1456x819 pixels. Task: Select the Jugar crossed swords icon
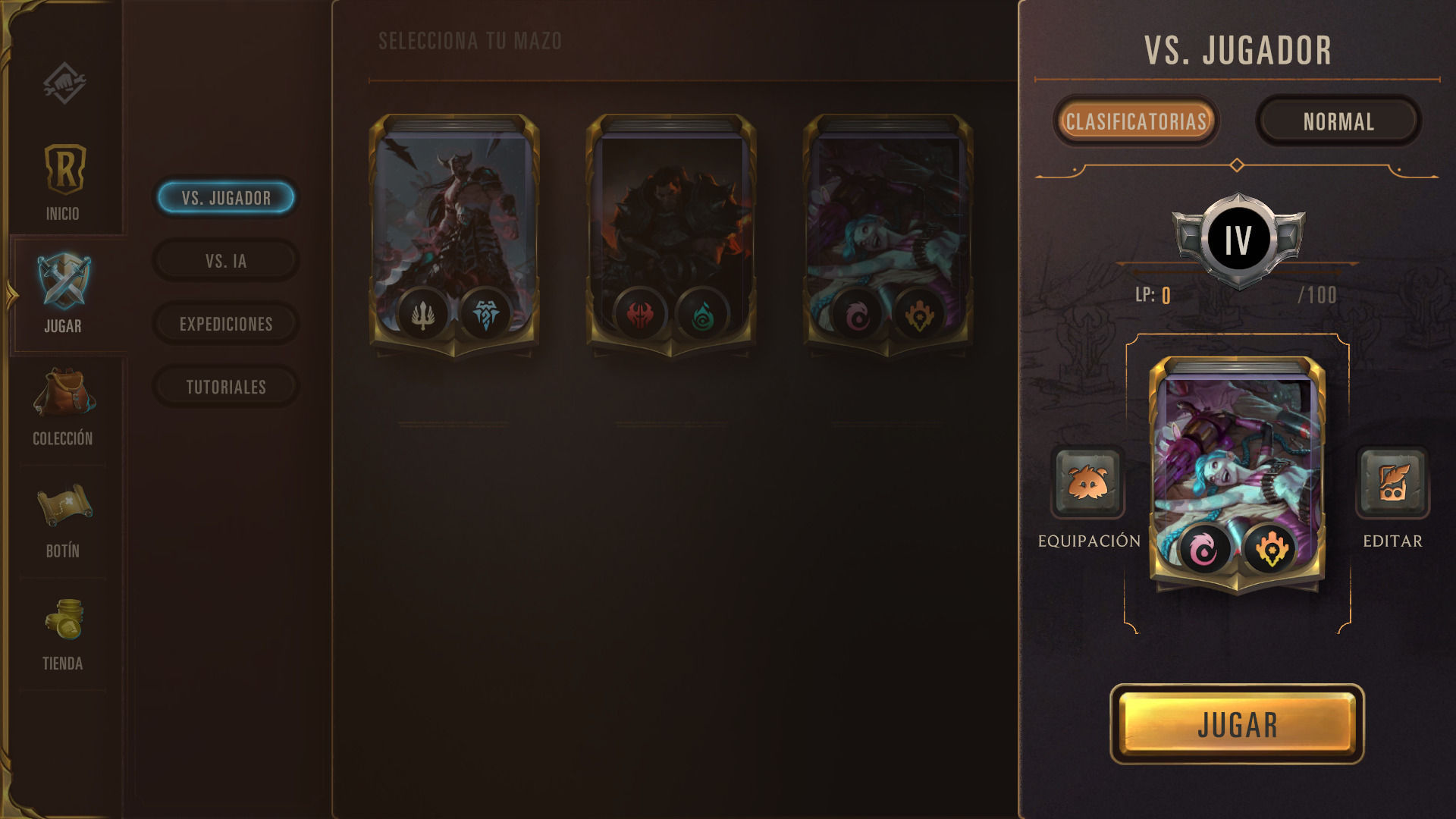64,282
